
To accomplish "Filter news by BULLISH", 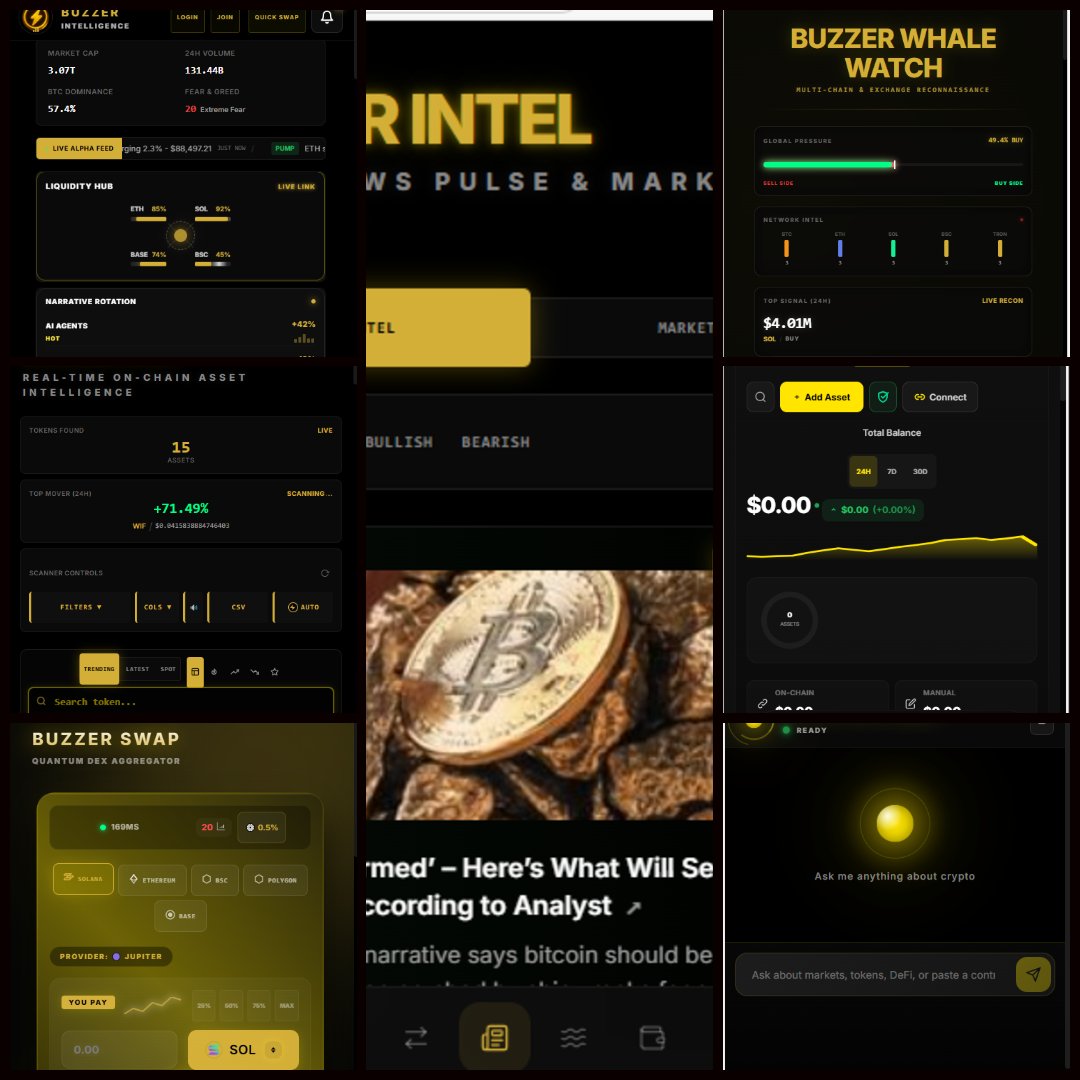I will pos(399,442).
